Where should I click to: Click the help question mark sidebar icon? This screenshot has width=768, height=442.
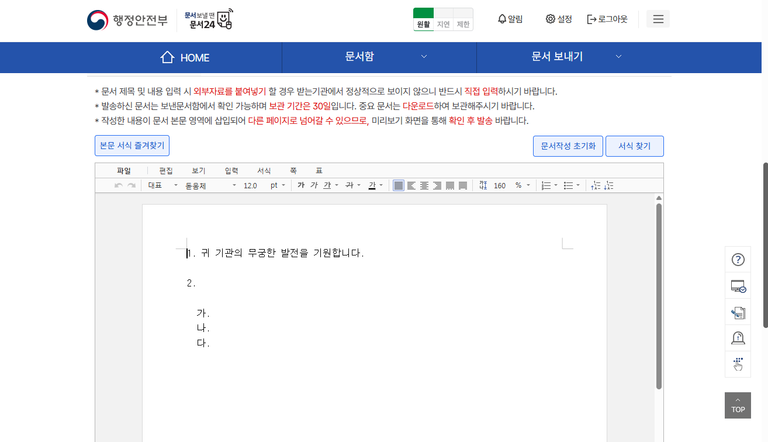[x=738, y=260]
